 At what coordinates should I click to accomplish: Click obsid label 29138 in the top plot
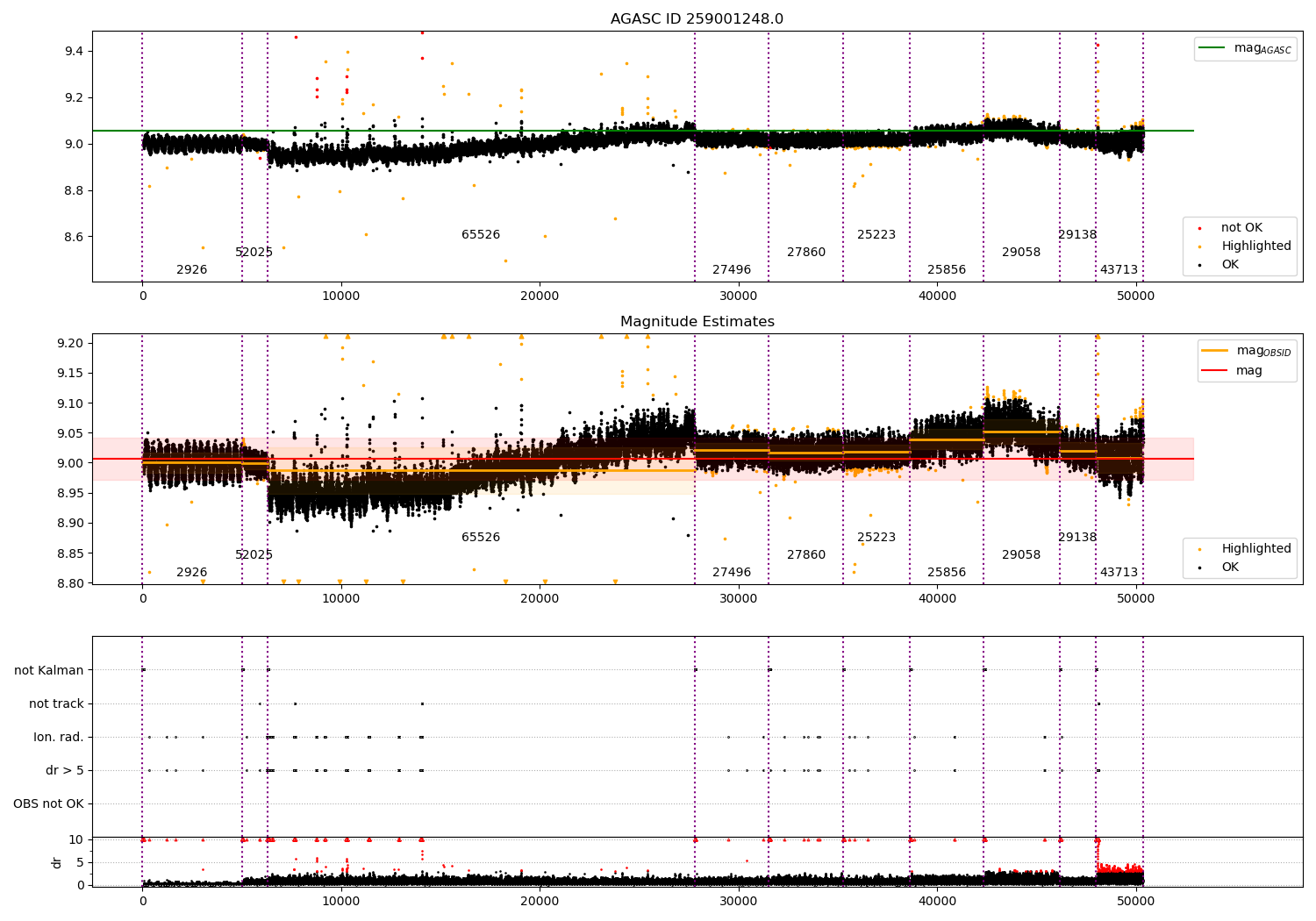[1077, 235]
